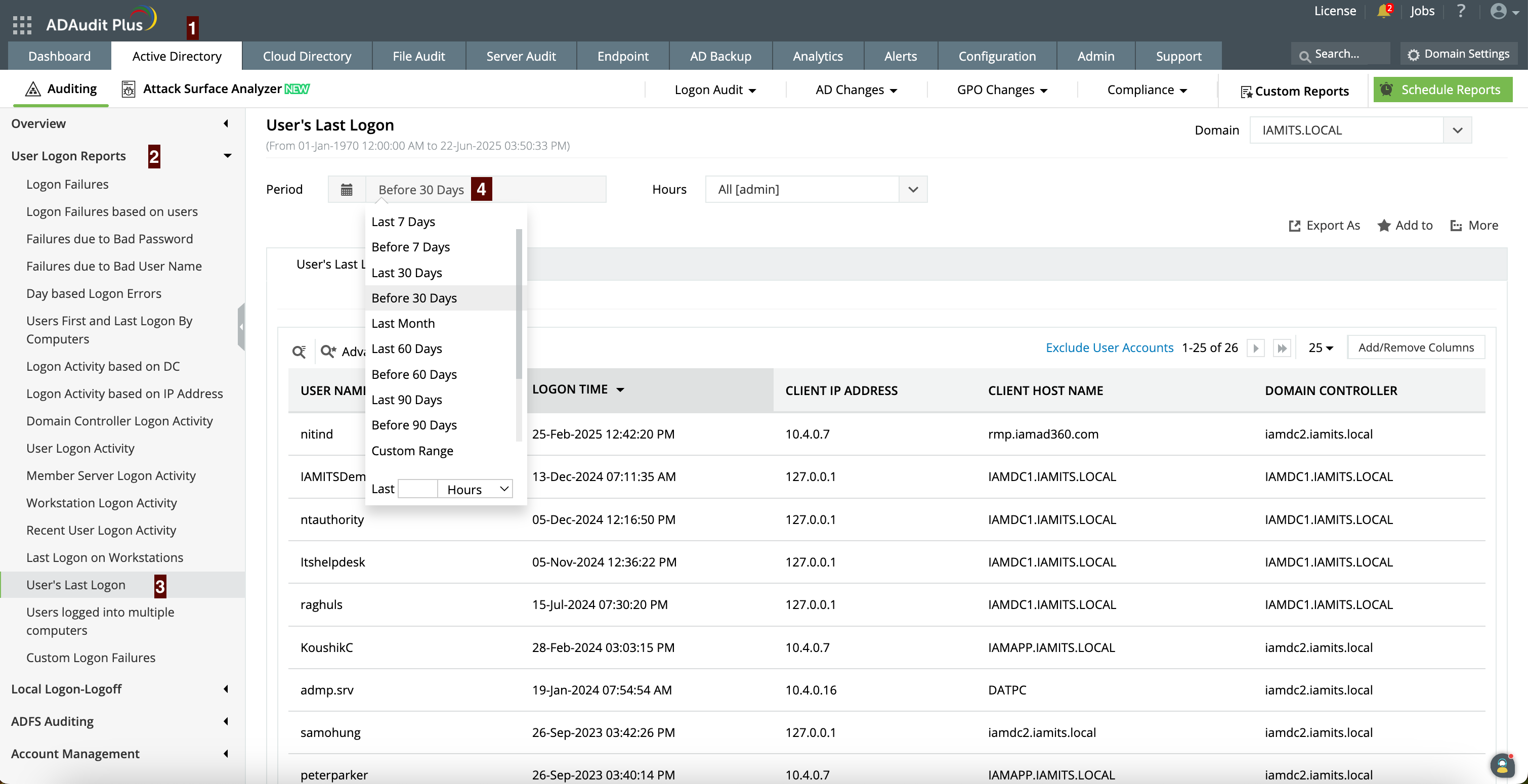Screen dimensions: 1528x784
Task: Click the notification bell icon
Action: tap(1383, 11)
